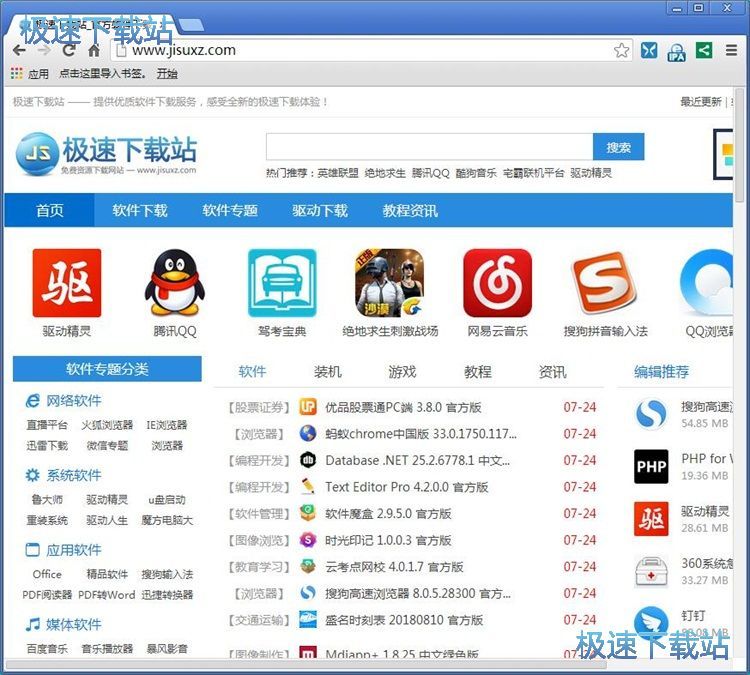Open the 绝地求生刺激战场 game icon

[x=390, y=283]
